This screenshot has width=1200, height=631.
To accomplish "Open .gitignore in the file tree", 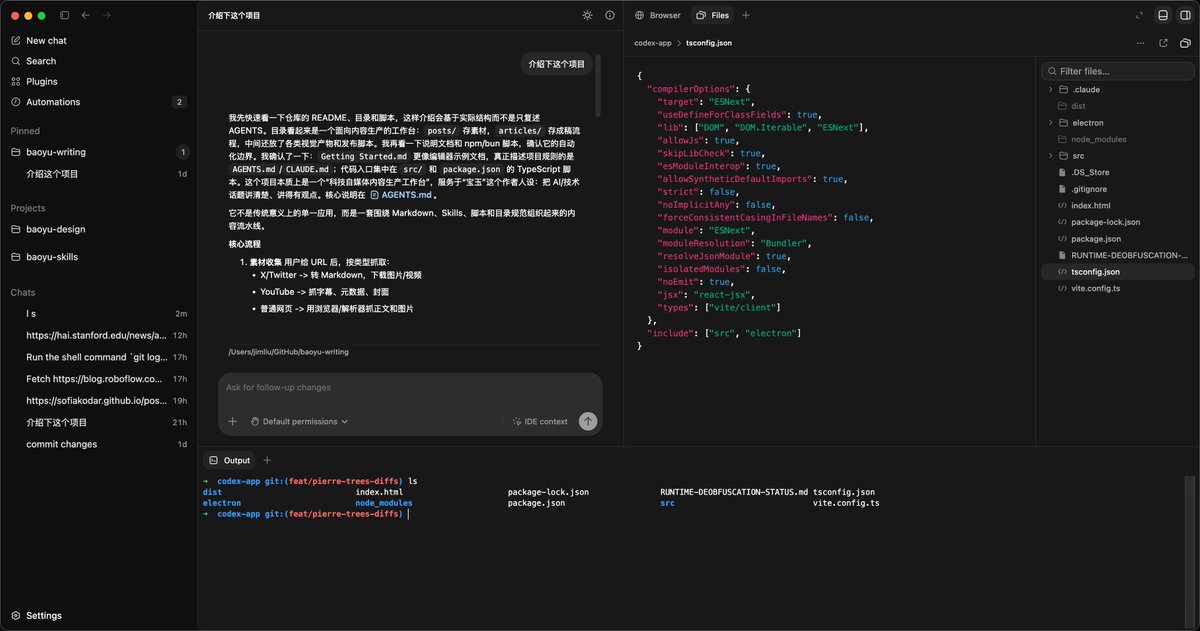I will coord(1118,189).
